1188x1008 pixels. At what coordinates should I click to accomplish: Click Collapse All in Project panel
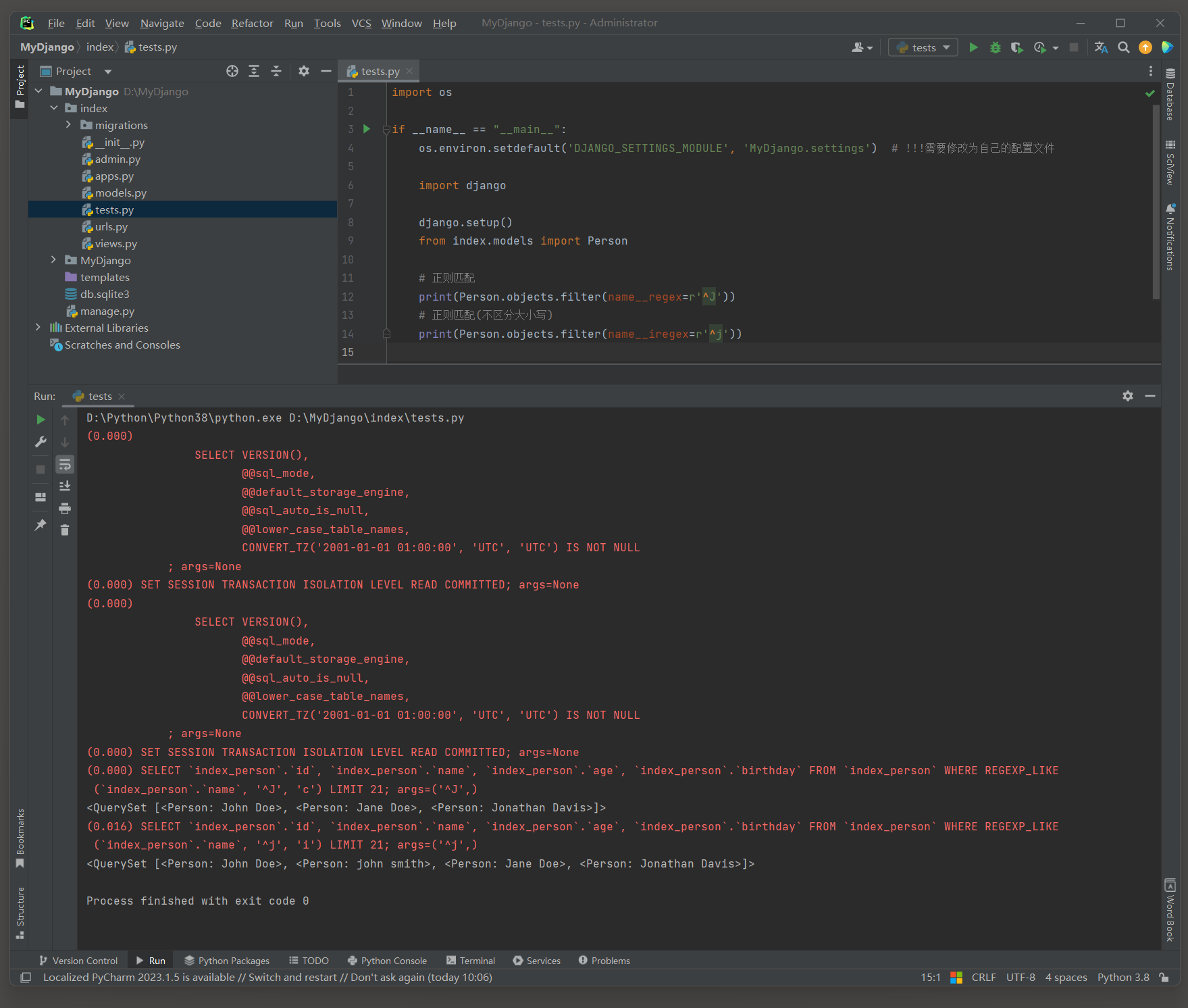[x=276, y=71]
